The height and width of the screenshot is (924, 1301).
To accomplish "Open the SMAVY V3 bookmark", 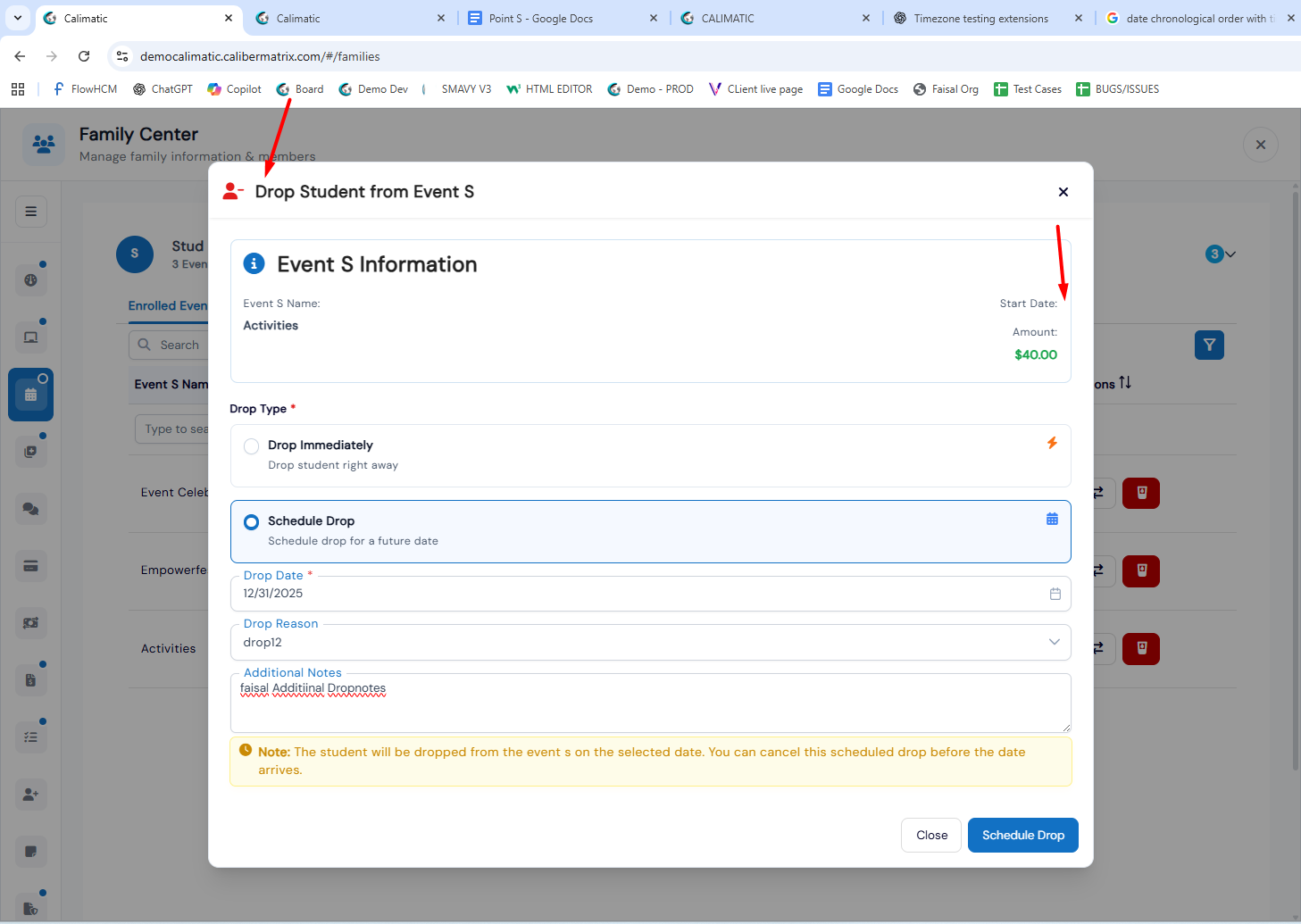I will [x=456, y=89].
